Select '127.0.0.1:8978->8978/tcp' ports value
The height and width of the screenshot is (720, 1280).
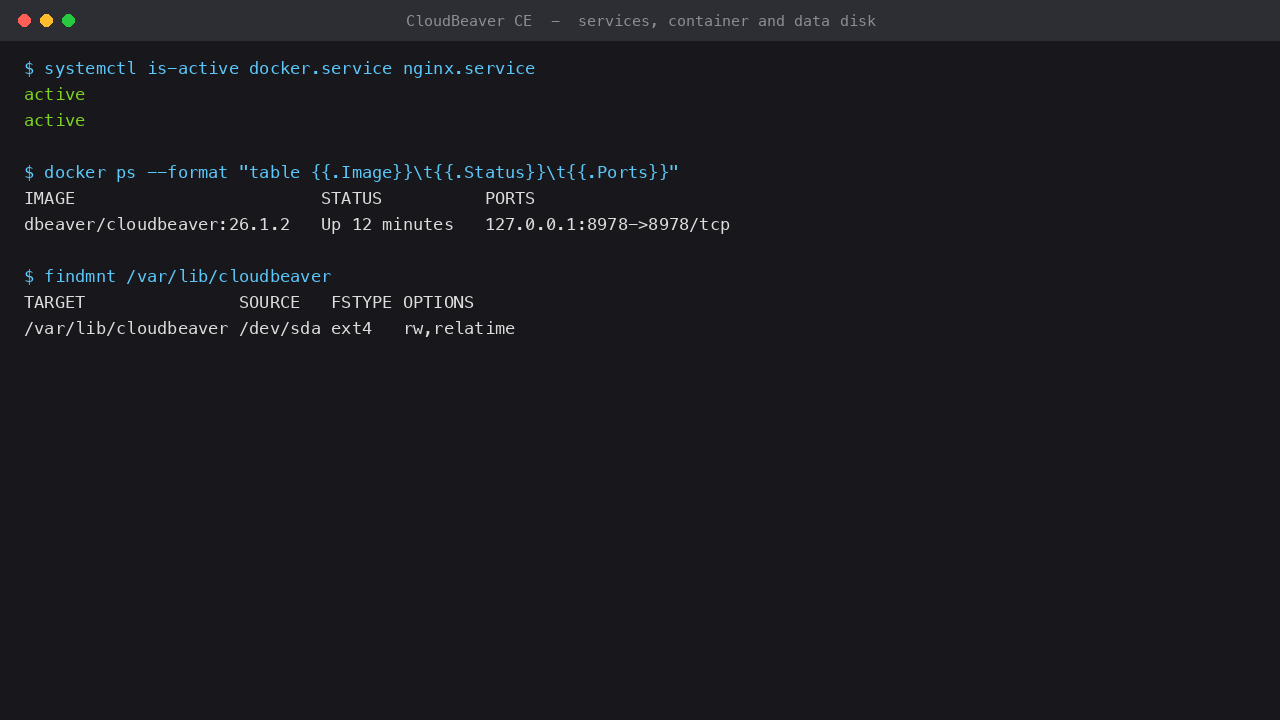608,224
